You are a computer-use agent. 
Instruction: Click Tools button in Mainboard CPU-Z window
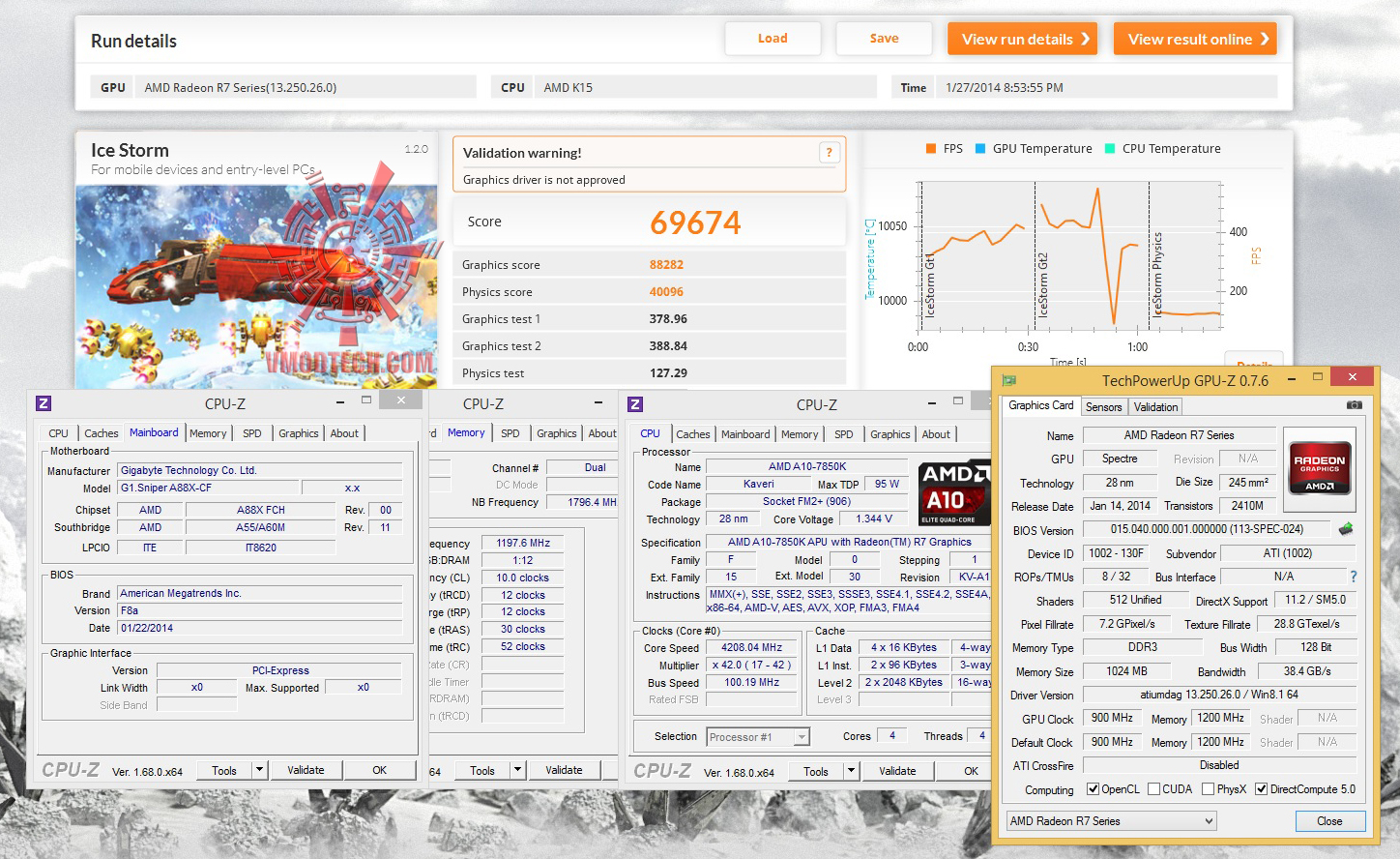click(x=224, y=770)
